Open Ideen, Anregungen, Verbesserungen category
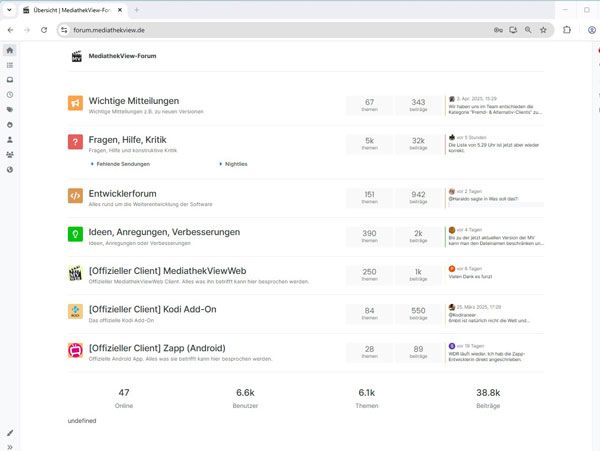600x451 pixels. [164, 232]
